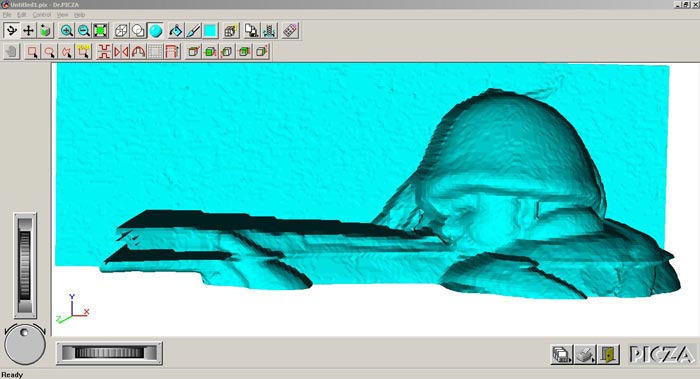Select the polygon freeform selection tool
Viewport: 700px width, 379px height.
click(66, 51)
